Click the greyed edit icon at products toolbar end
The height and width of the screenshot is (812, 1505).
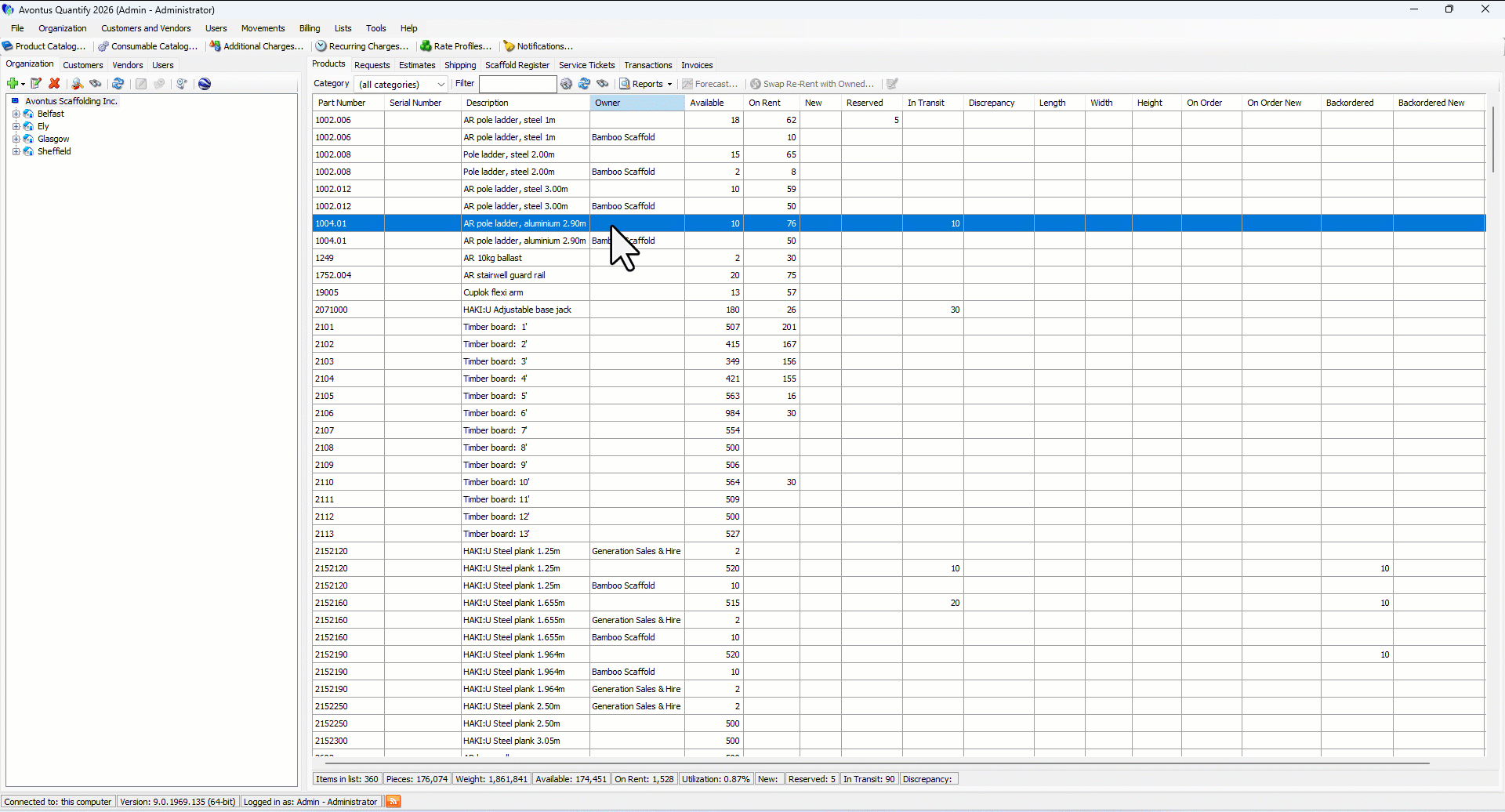click(x=892, y=84)
